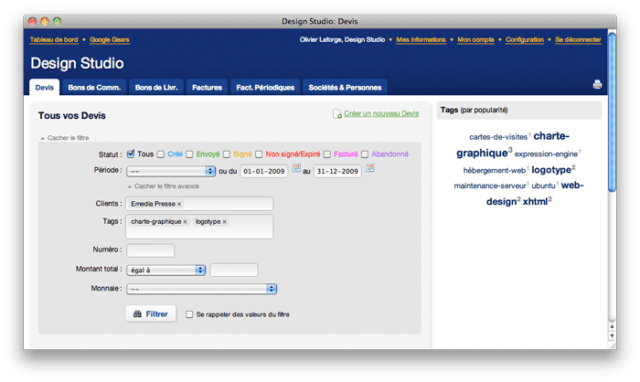The width and height of the screenshot is (640, 382).
Task: Click the printer icon in header
Action: click(x=597, y=84)
